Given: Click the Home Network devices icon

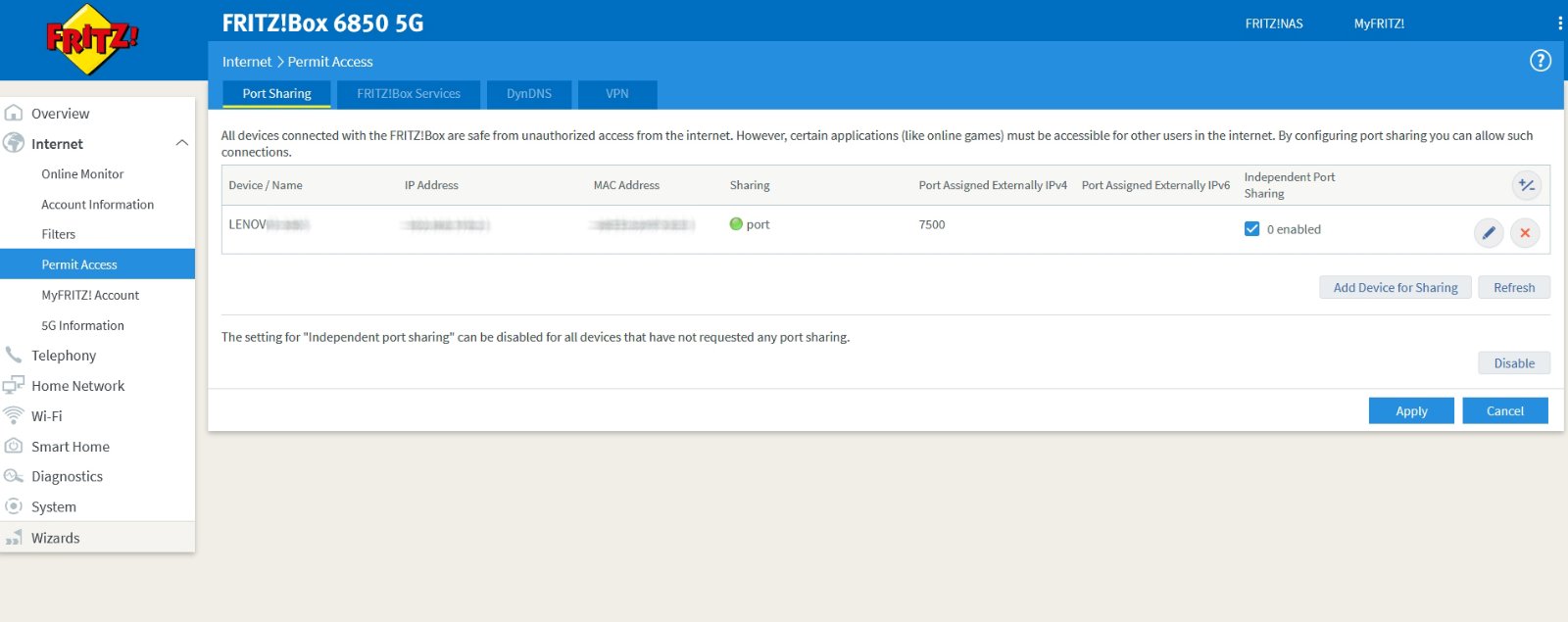Looking at the screenshot, I should tap(14, 385).
